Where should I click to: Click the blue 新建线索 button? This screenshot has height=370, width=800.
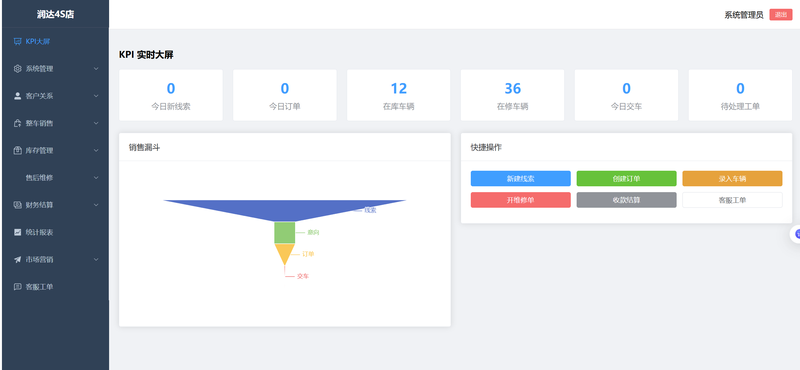520,179
